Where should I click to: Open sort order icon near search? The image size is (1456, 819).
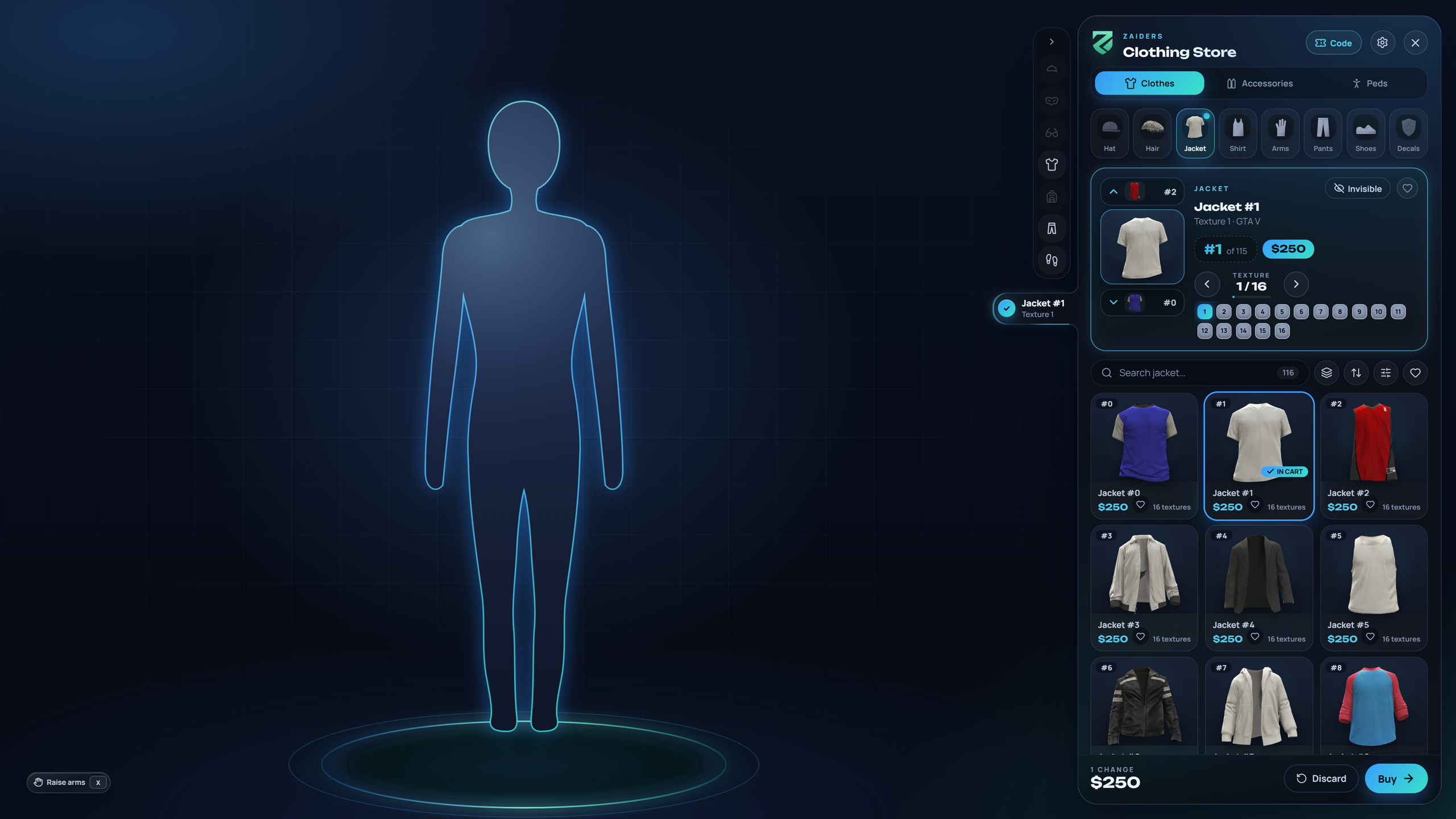pos(1356,373)
